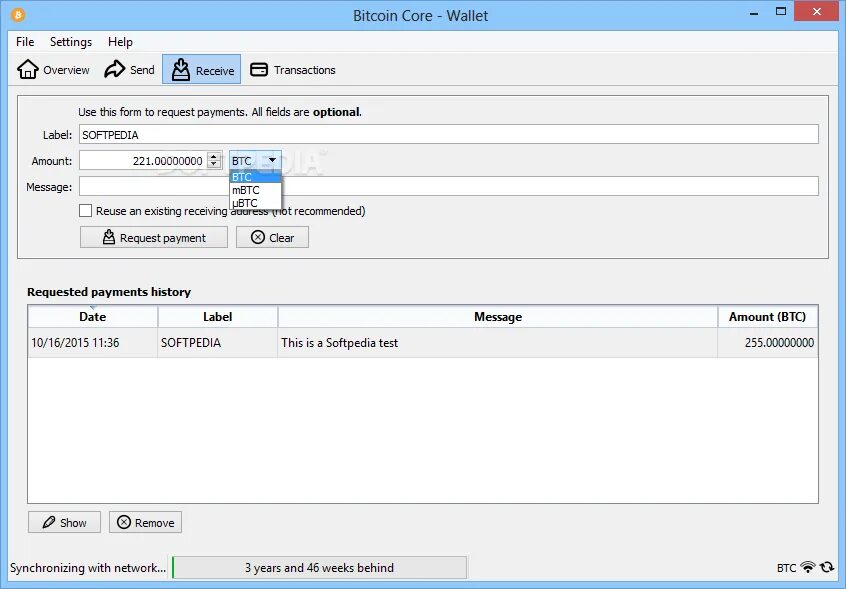Viewport: 846px width, 589px height.
Task: Open the Help menu
Action: click(120, 42)
